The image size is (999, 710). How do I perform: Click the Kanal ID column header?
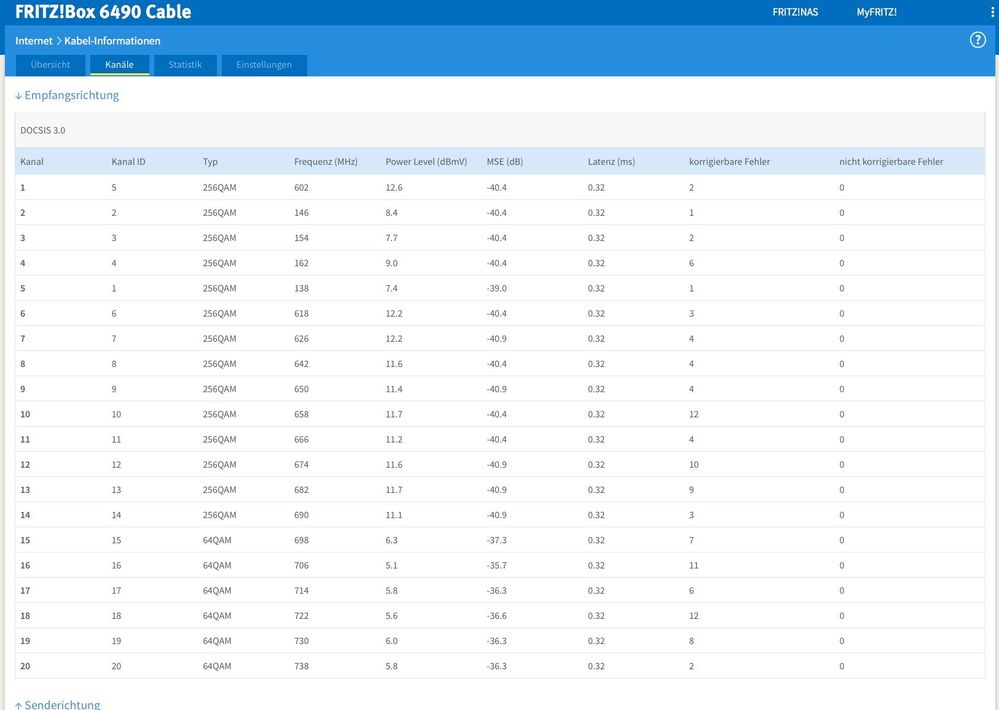click(x=128, y=162)
